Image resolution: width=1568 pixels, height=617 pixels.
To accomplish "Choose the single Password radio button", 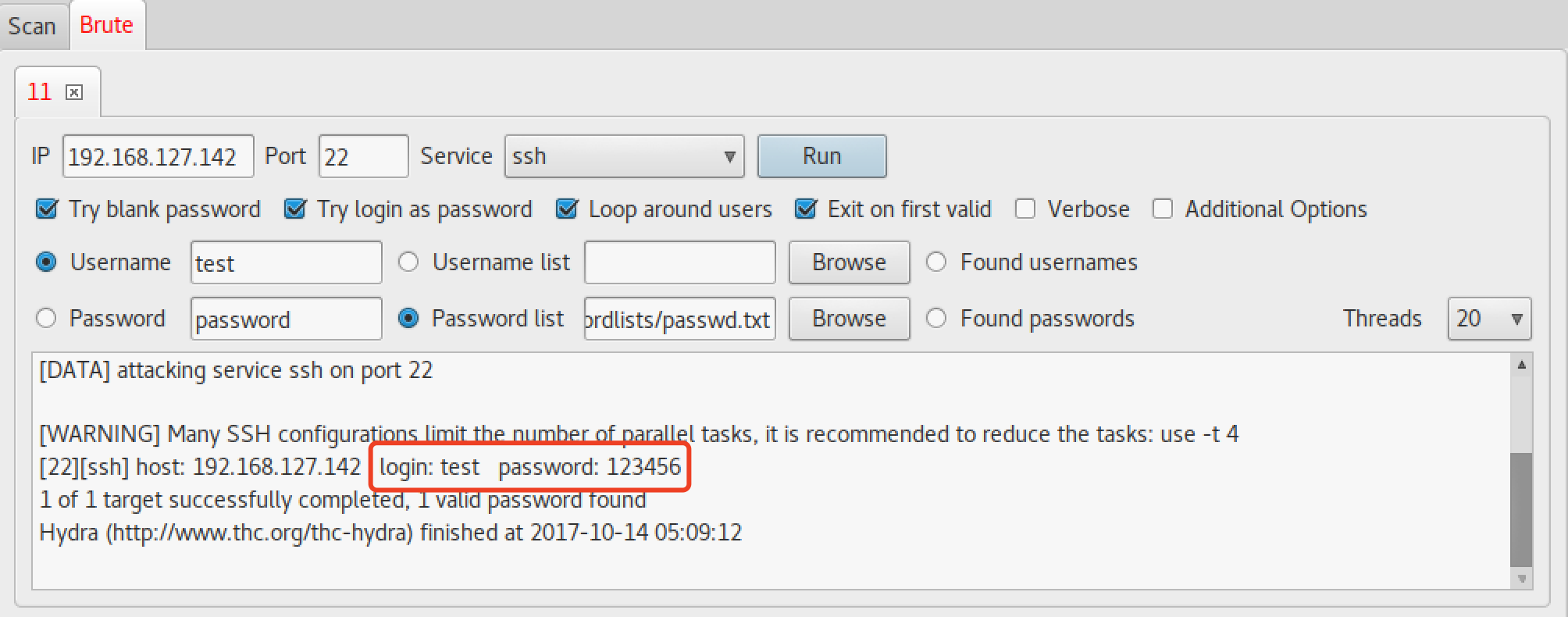I will (x=46, y=319).
